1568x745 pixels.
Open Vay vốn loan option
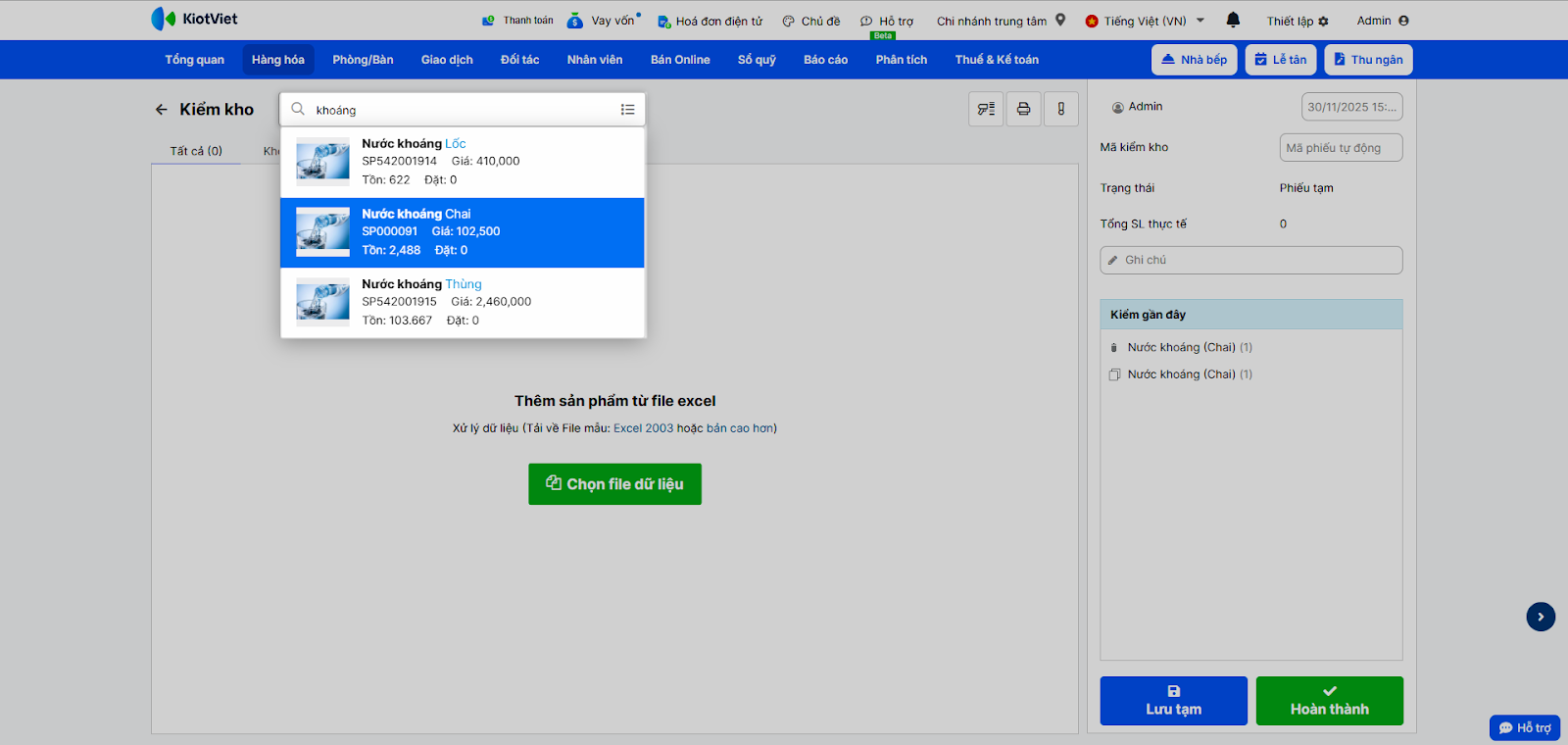(x=605, y=21)
